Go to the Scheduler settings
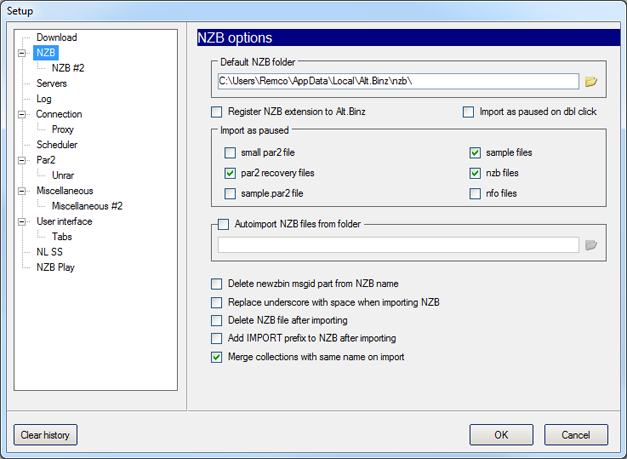 57,145
